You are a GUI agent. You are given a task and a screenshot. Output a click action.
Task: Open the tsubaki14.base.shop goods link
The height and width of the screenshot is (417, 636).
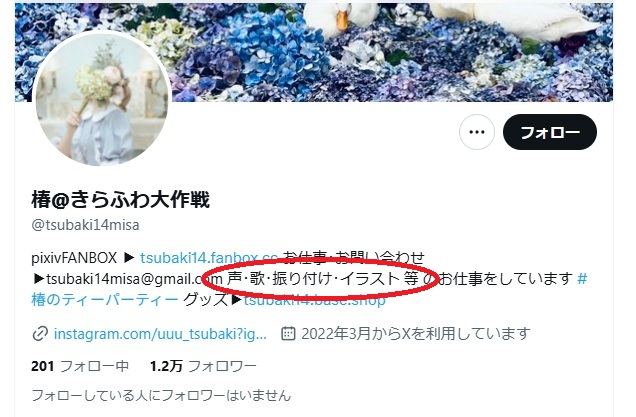point(314,300)
